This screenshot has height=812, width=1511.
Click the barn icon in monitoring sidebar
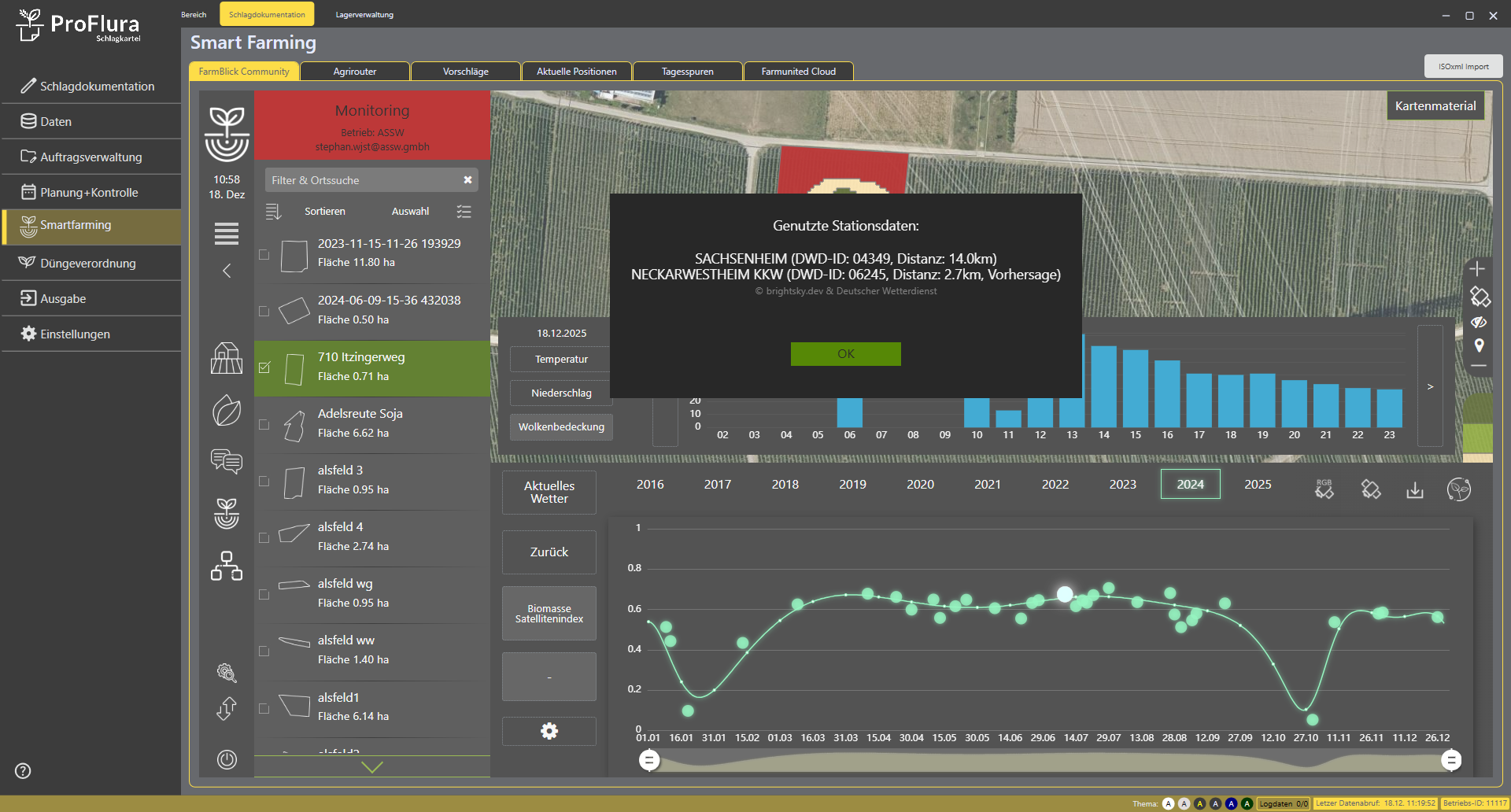227,359
